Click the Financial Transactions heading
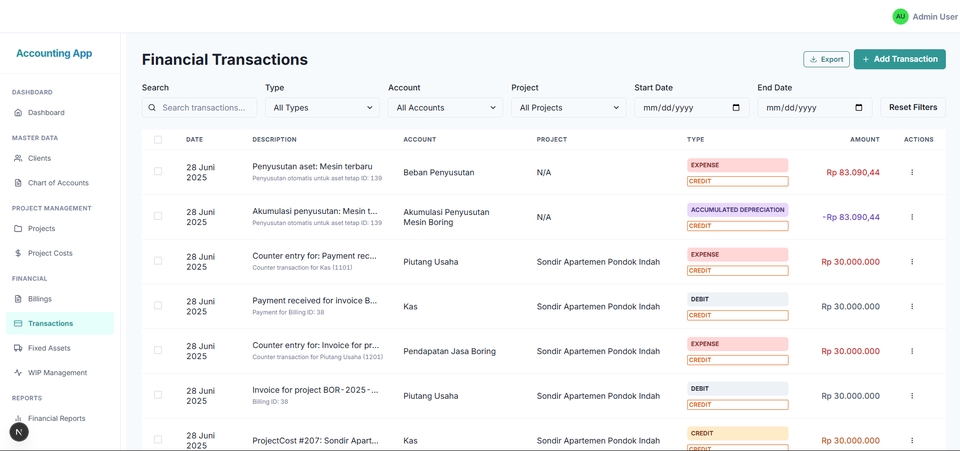The image size is (960, 451). [225, 59]
